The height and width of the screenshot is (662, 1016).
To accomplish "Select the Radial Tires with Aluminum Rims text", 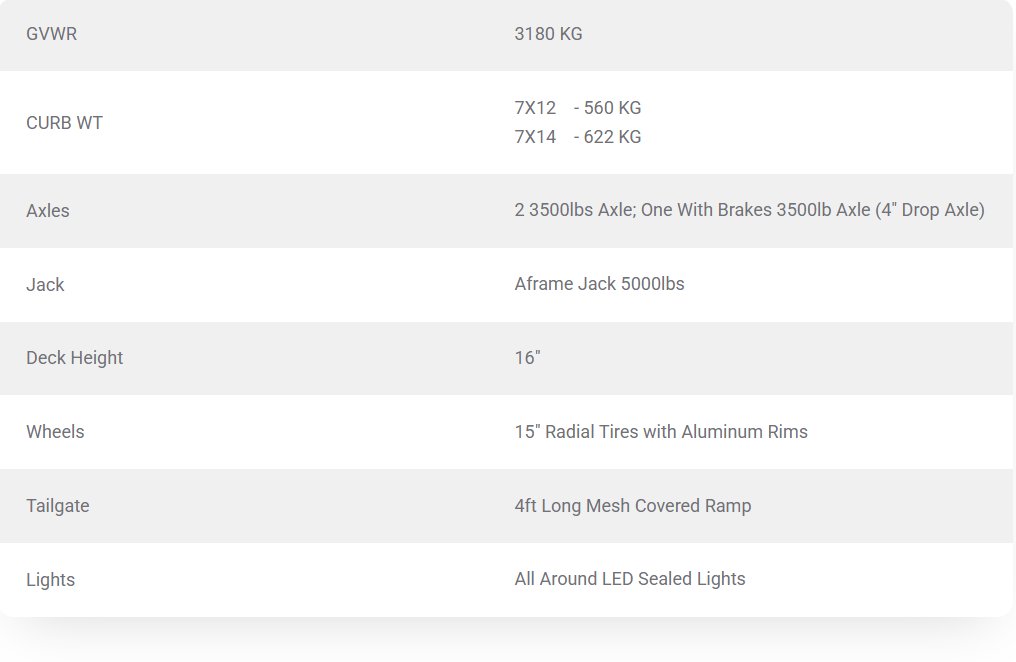I will click(x=676, y=432).
